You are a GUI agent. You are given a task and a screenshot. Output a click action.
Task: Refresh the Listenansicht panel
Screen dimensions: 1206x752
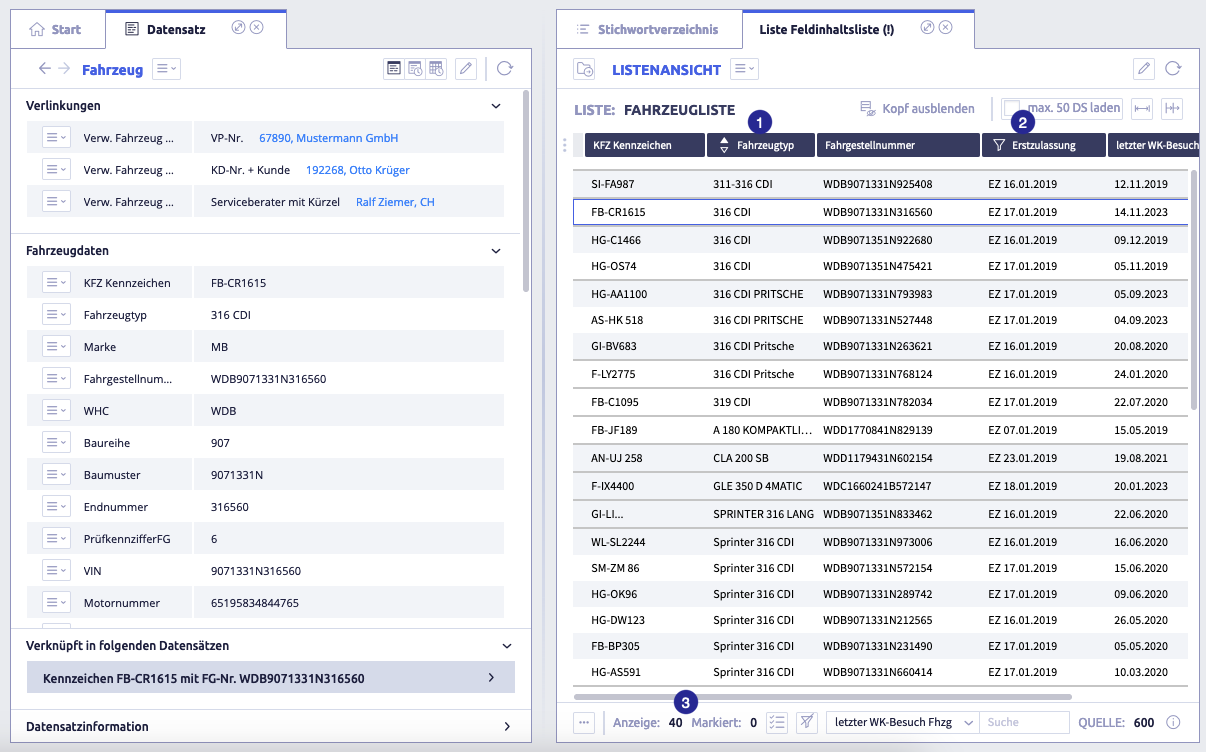(1173, 69)
